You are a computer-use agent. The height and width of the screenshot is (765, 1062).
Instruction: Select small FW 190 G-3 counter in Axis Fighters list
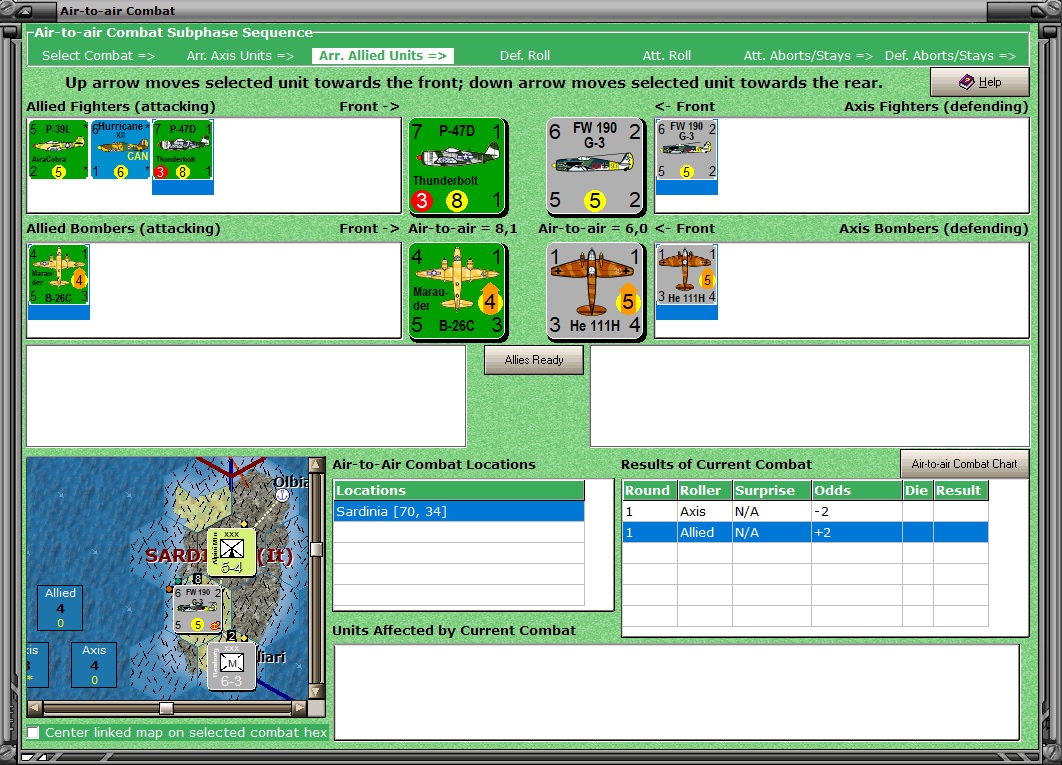pyautogui.click(x=687, y=150)
